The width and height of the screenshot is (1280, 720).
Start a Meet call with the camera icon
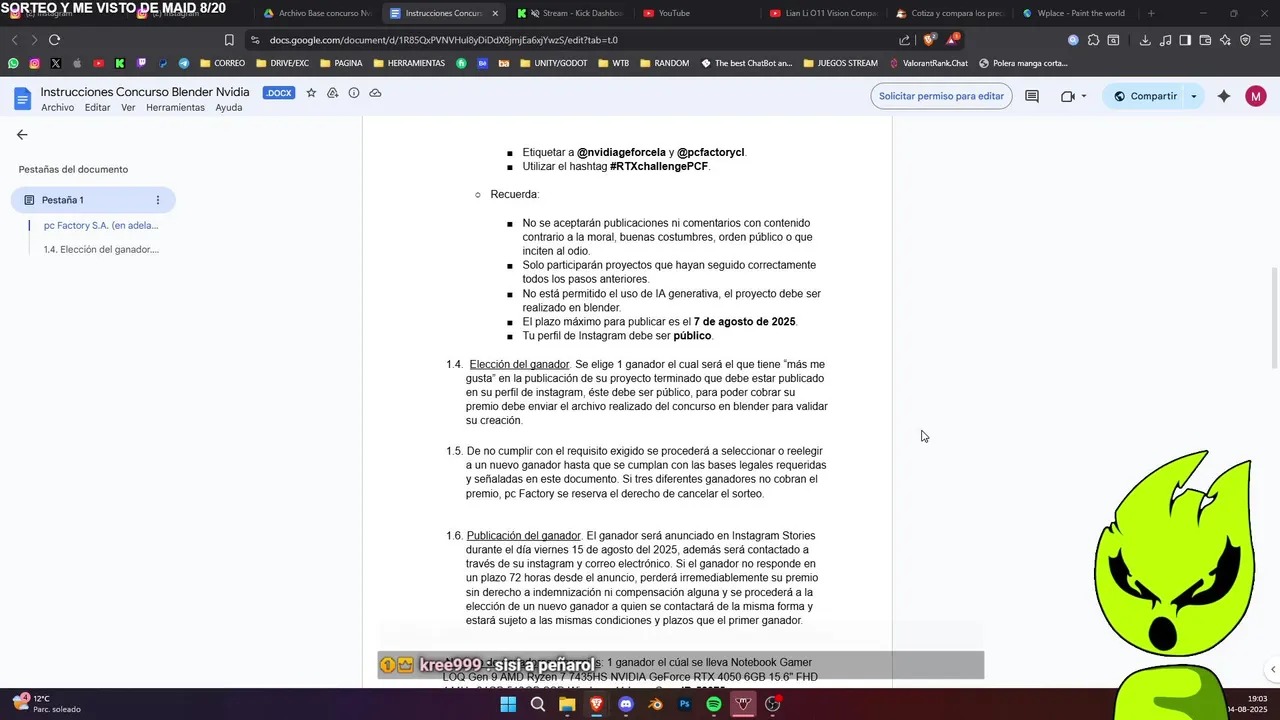(1068, 96)
